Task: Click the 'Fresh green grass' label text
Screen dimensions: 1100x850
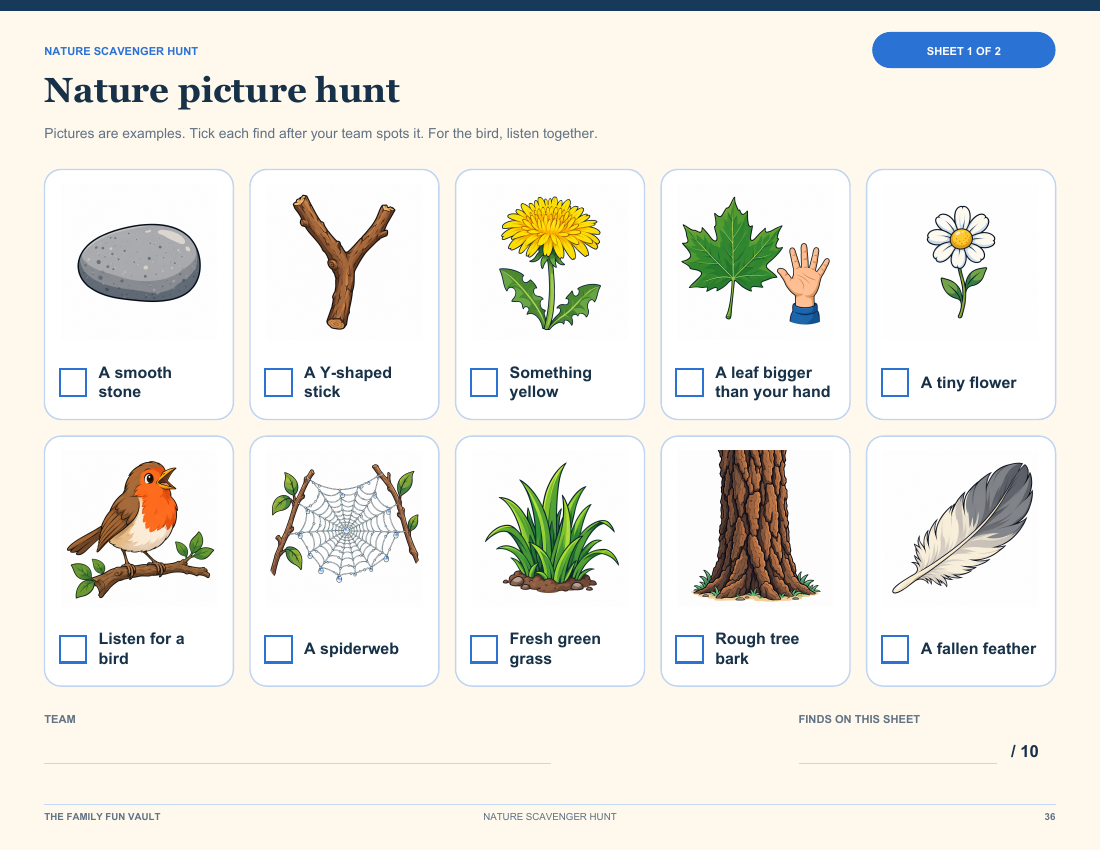Action: [x=555, y=649]
